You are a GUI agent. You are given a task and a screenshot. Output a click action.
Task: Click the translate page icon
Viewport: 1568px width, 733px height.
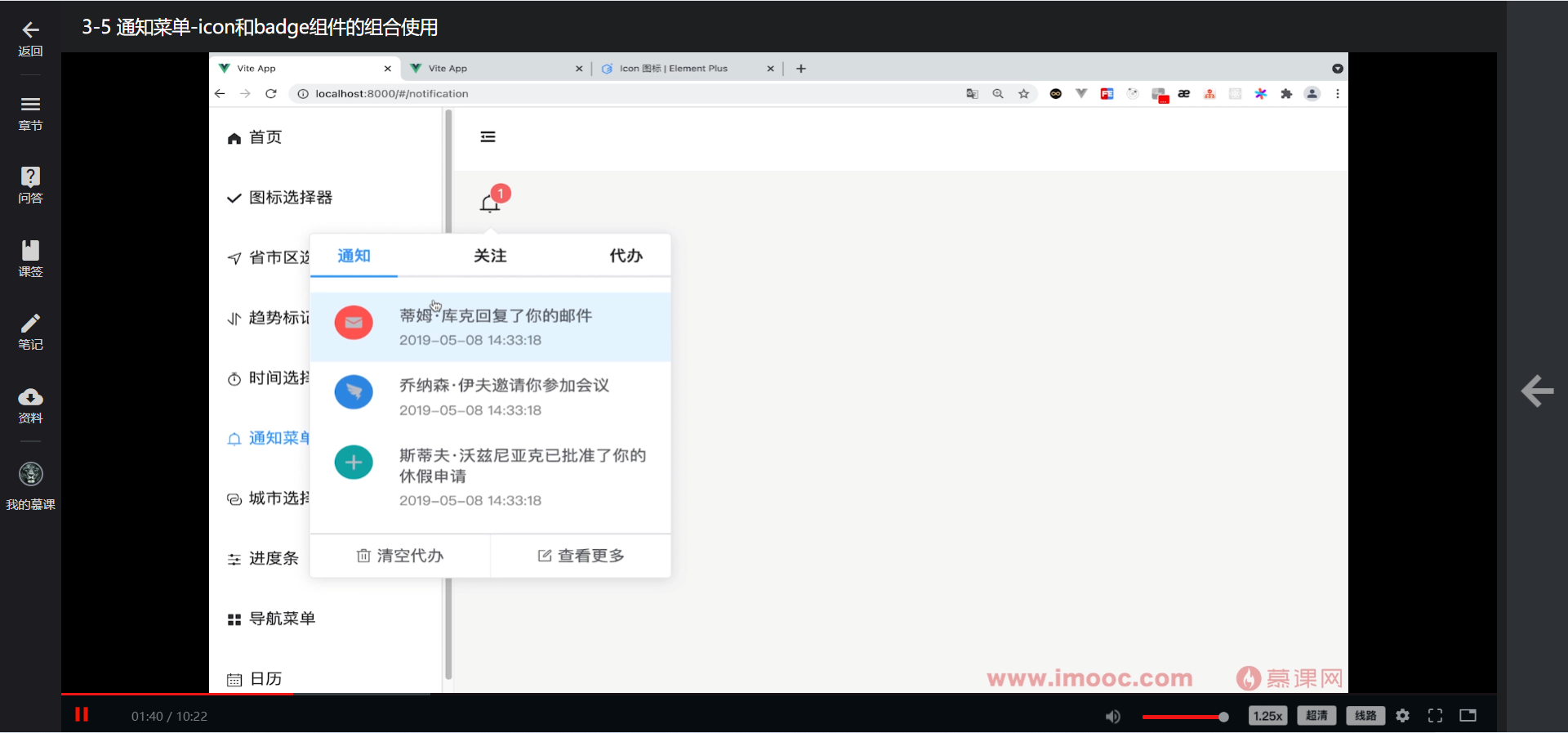[972, 94]
